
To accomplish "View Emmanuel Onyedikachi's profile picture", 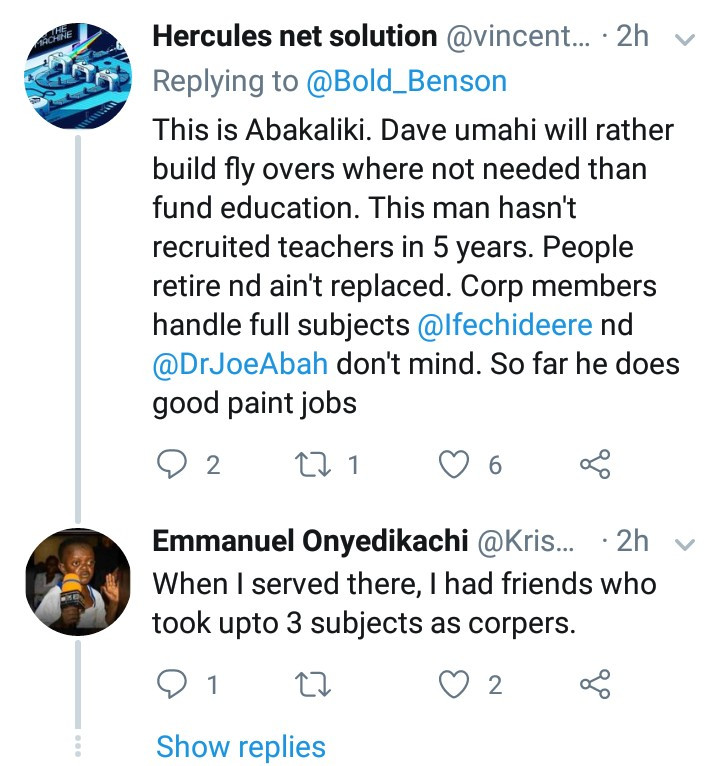I will pos(78,581).
